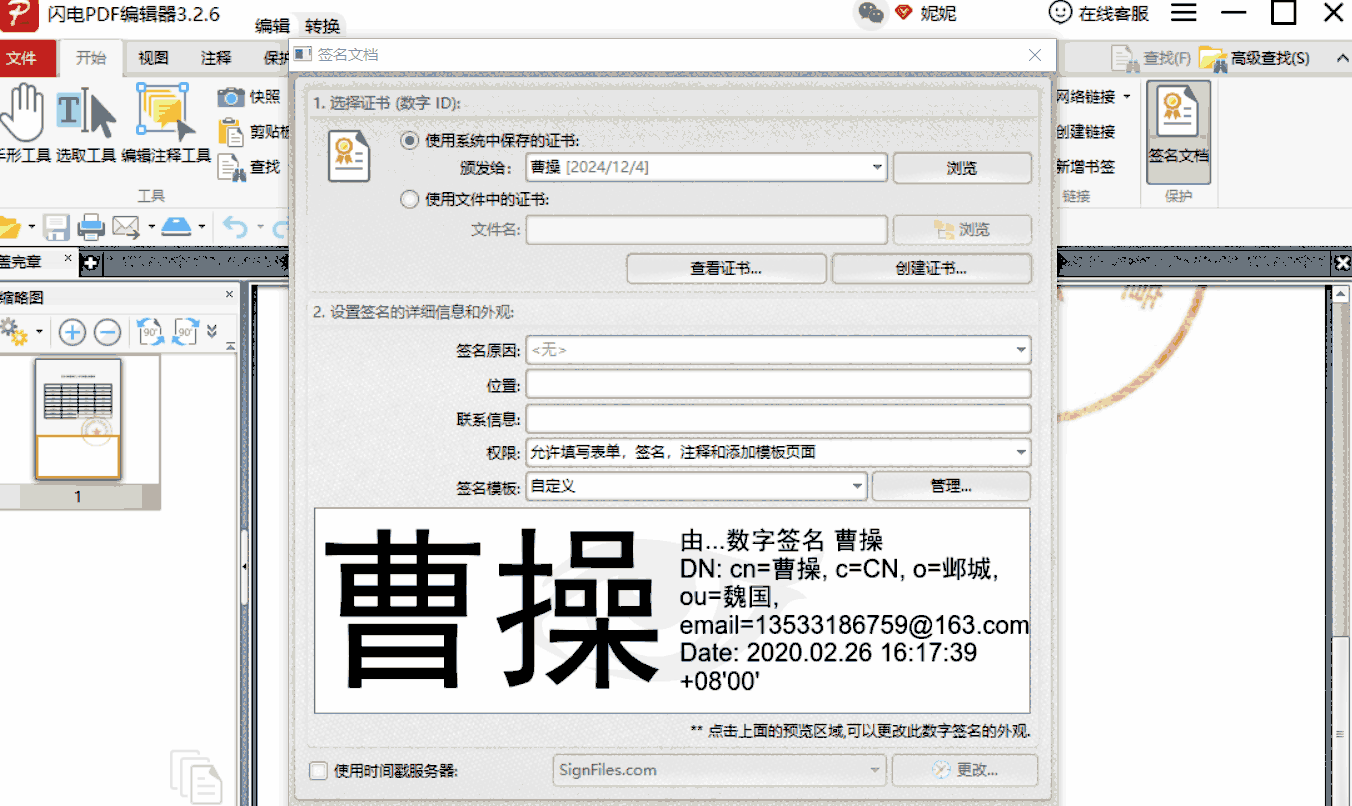The width and height of the screenshot is (1352, 806).
Task: Open the folder icon in quick toolbar
Action: click(9, 227)
